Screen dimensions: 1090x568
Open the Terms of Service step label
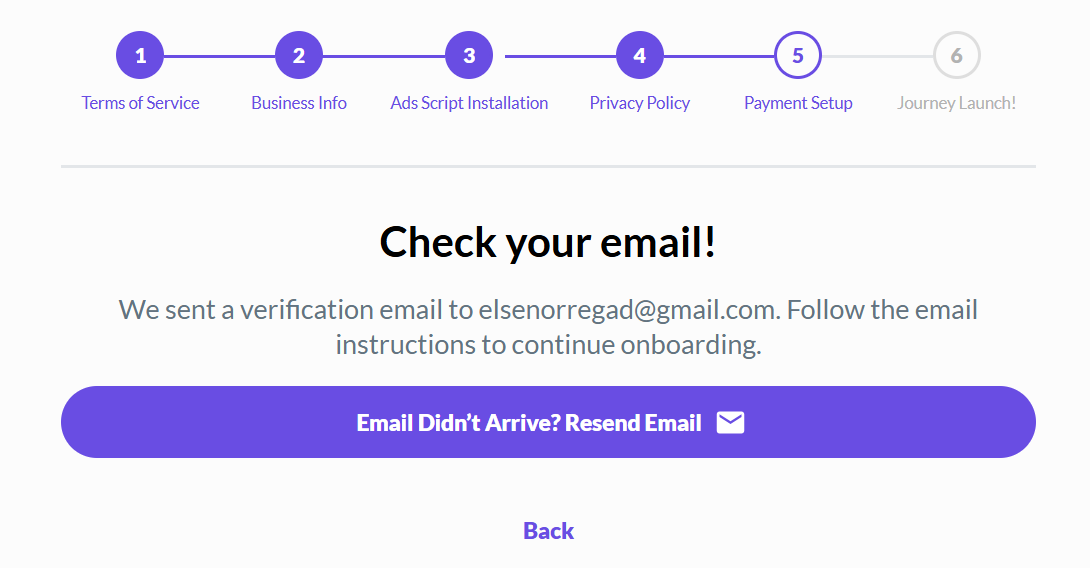pyautogui.click(x=140, y=103)
